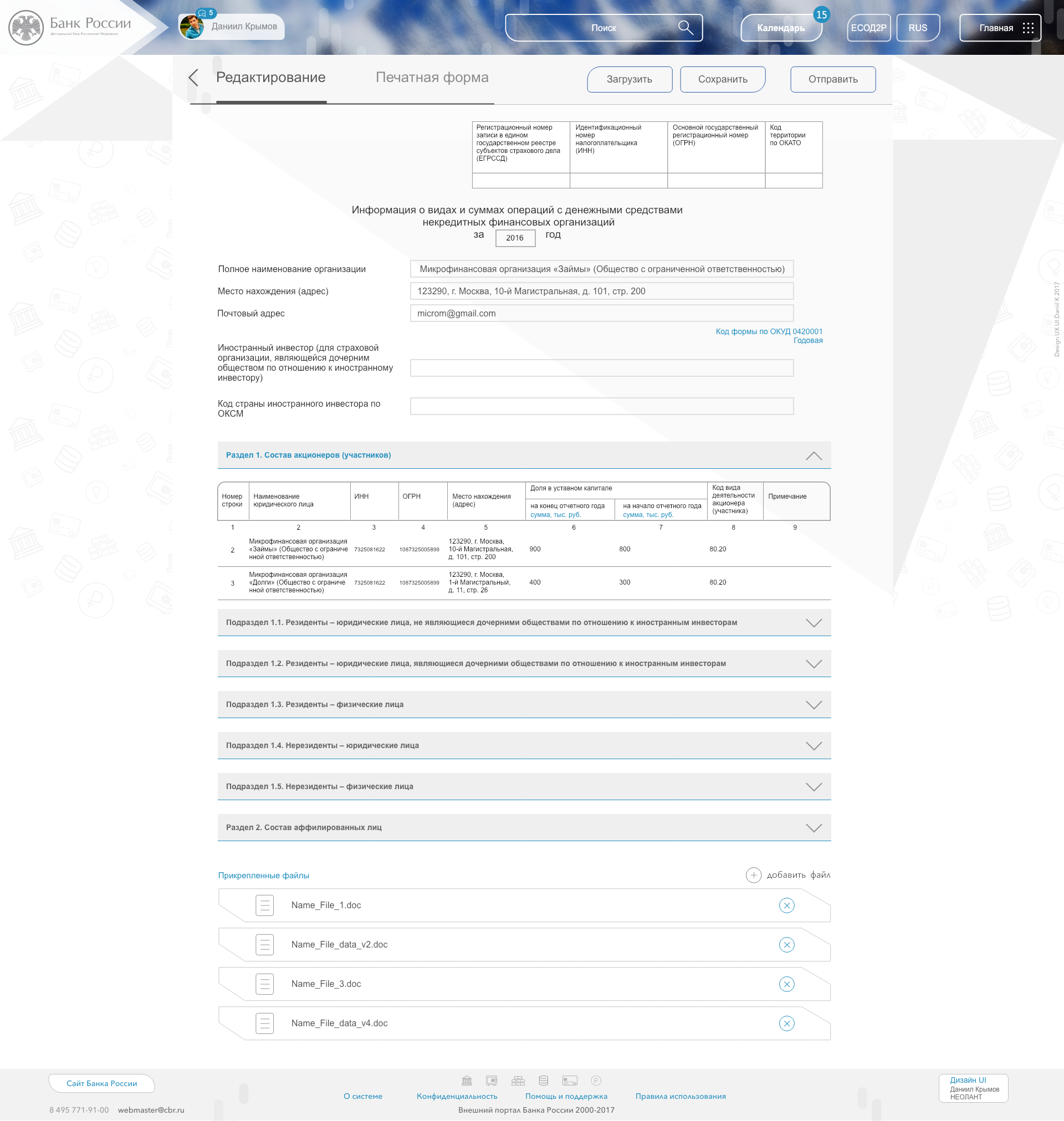Click the year field showing 2016
Screen dimensions: 1064x1121
pos(515,238)
